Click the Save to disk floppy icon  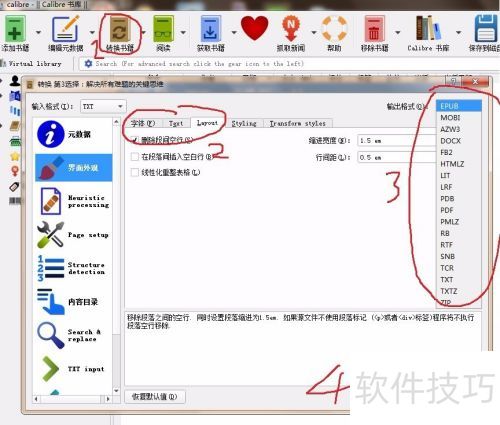click(x=487, y=29)
